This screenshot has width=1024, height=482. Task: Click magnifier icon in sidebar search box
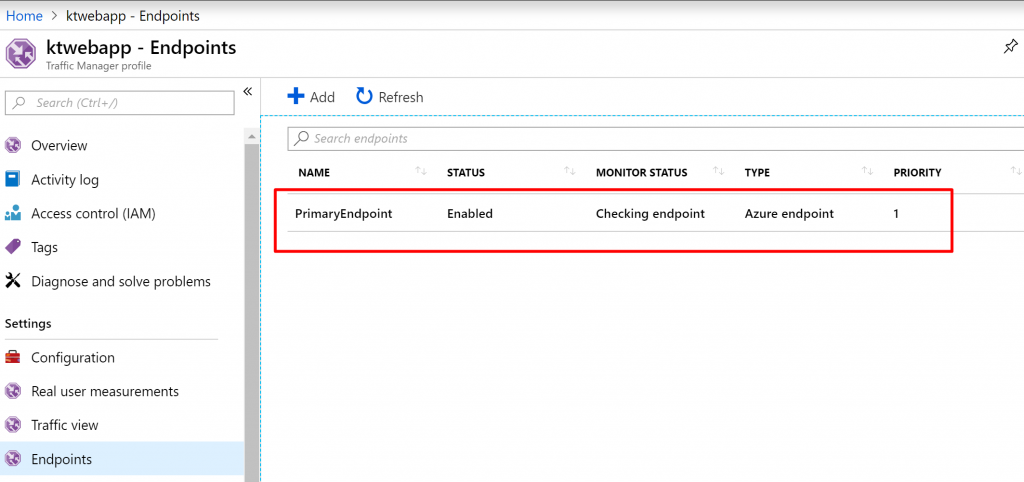tap(20, 103)
